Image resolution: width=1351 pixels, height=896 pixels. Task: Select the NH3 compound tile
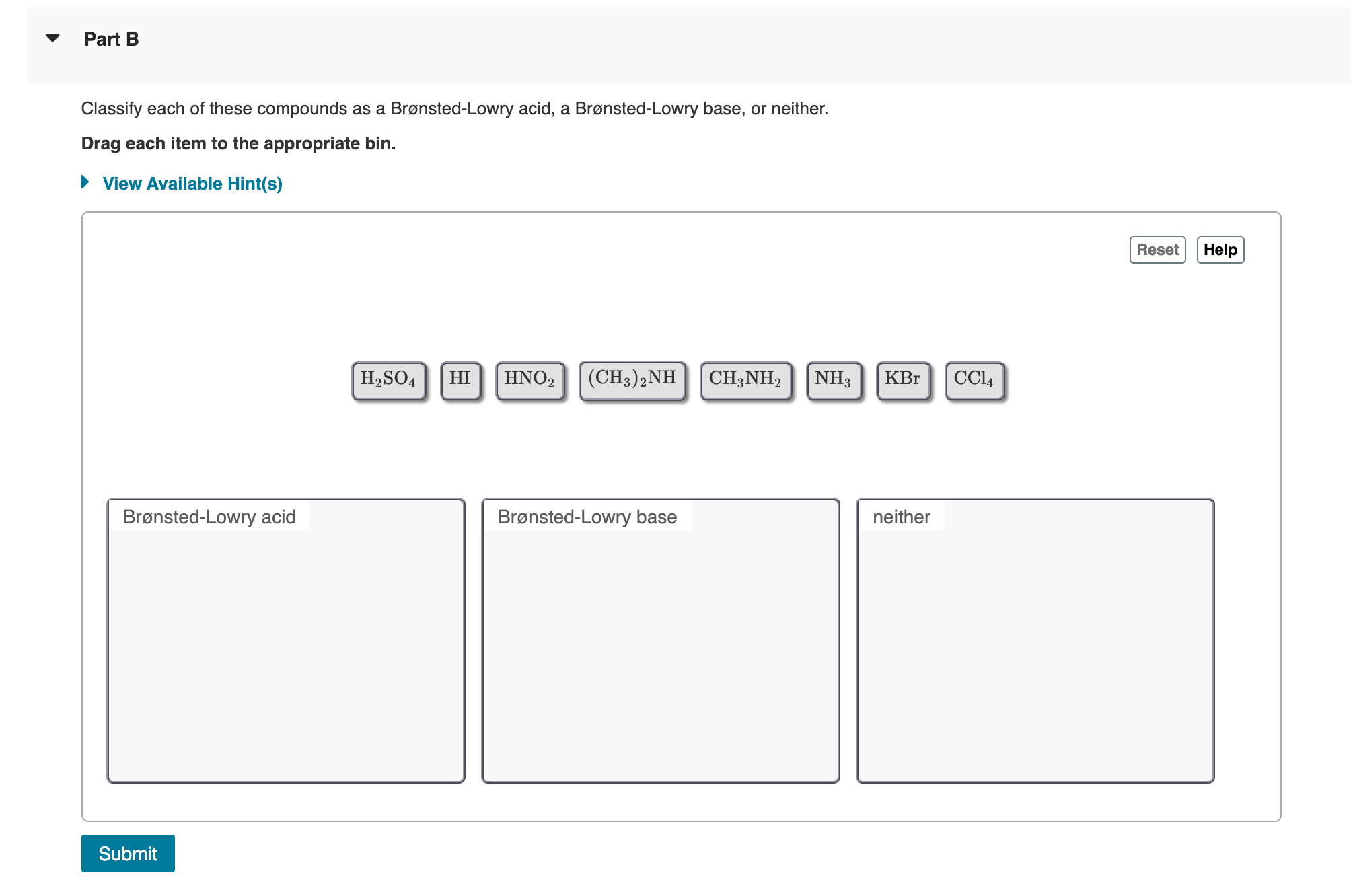(834, 380)
